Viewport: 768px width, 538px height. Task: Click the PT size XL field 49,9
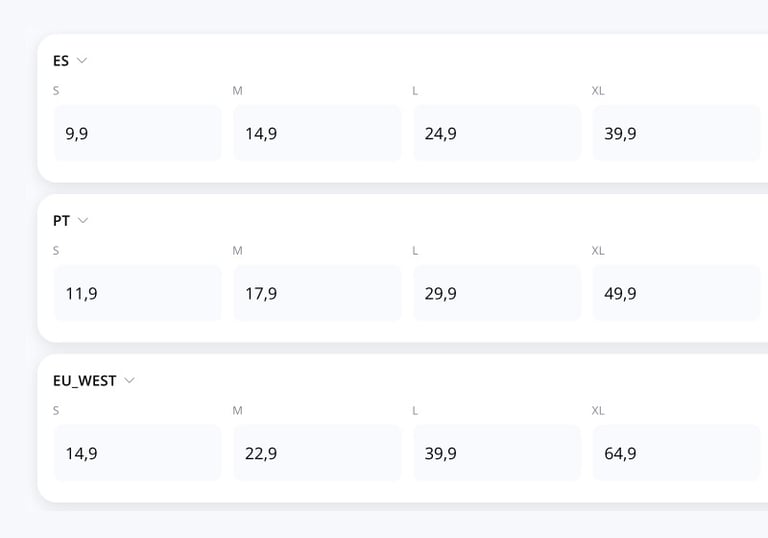pyautogui.click(x=677, y=293)
